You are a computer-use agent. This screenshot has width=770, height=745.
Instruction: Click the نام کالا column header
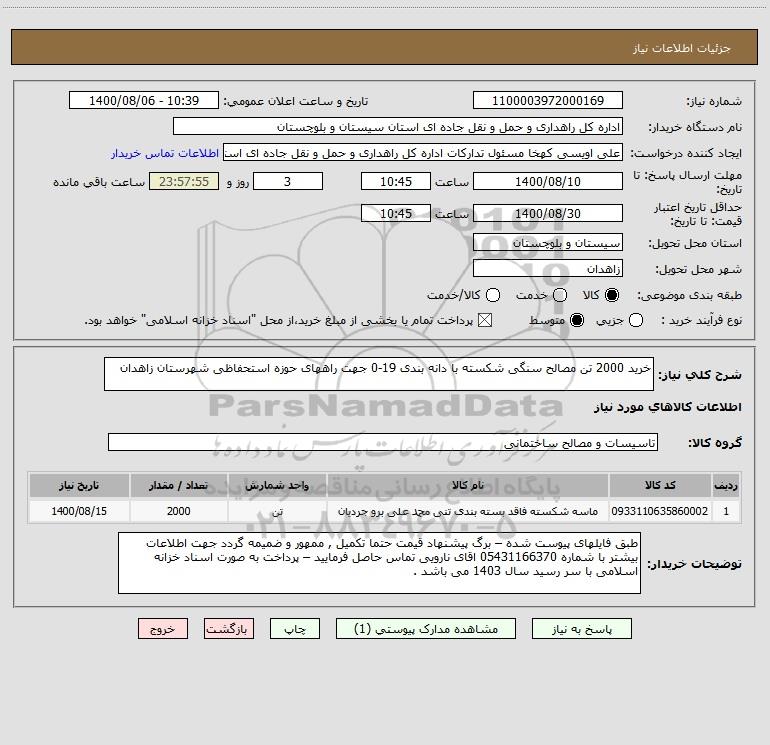[x=468, y=485]
